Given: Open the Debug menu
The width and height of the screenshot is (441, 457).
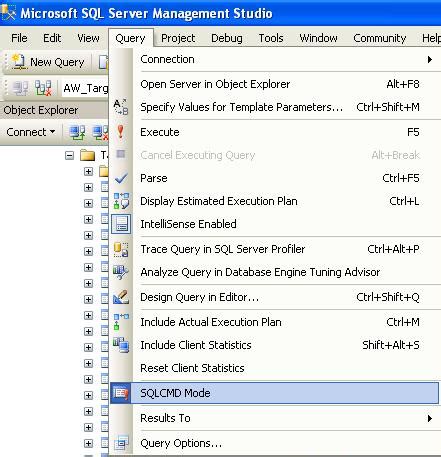Looking at the screenshot, I should (x=227, y=38).
